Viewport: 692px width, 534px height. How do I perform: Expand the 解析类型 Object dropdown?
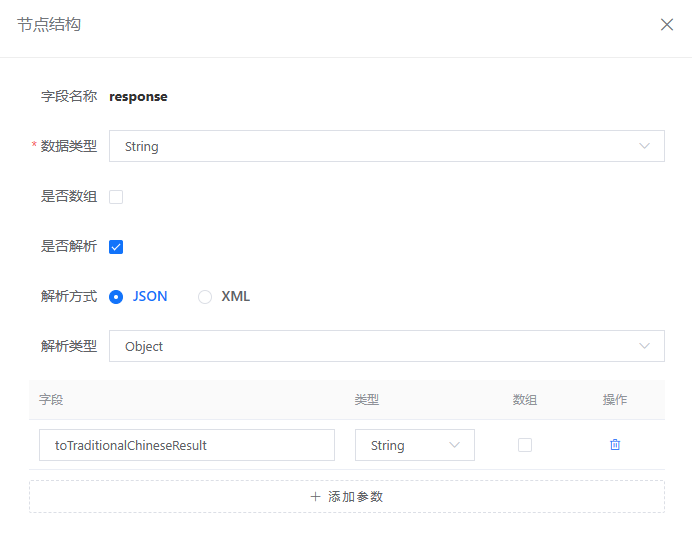pyautogui.click(x=386, y=346)
